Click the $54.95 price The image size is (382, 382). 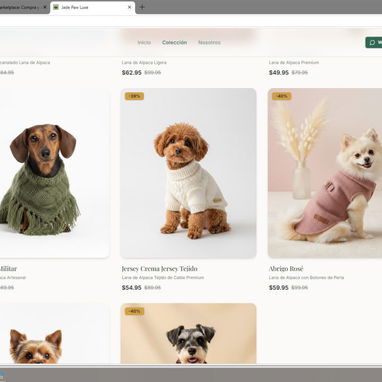click(x=132, y=287)
